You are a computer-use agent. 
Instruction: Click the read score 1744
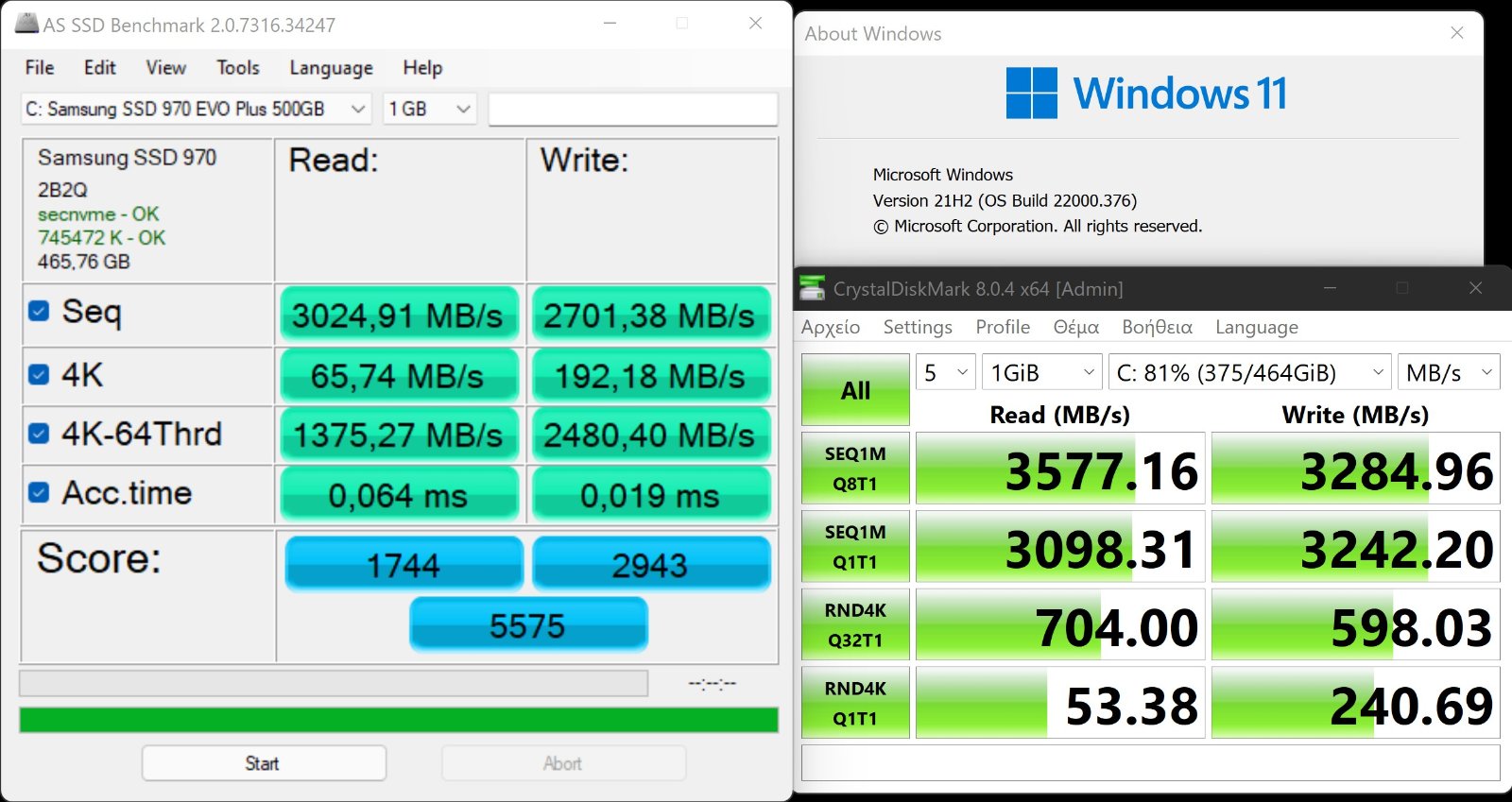point(404,564)
